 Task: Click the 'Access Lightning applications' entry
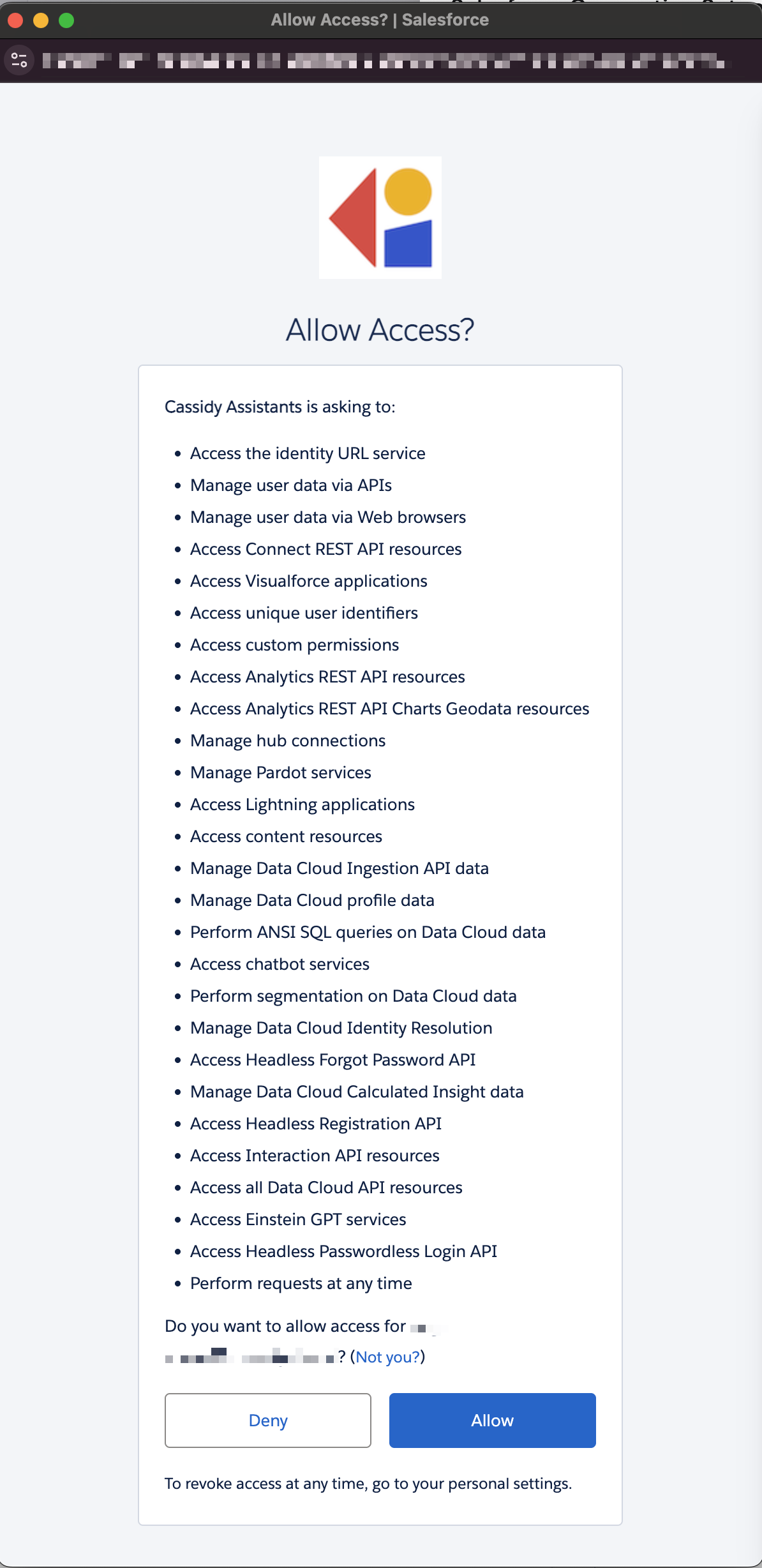coord(302,804)
